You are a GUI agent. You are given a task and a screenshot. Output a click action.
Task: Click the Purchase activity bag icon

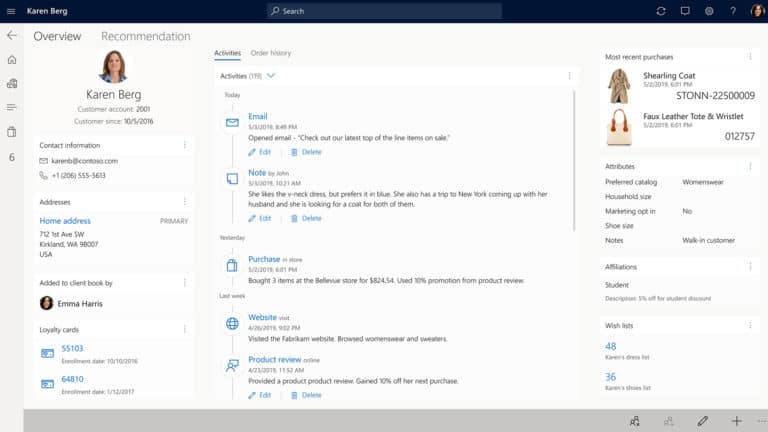pyautogui.click(x=232, y=265)
